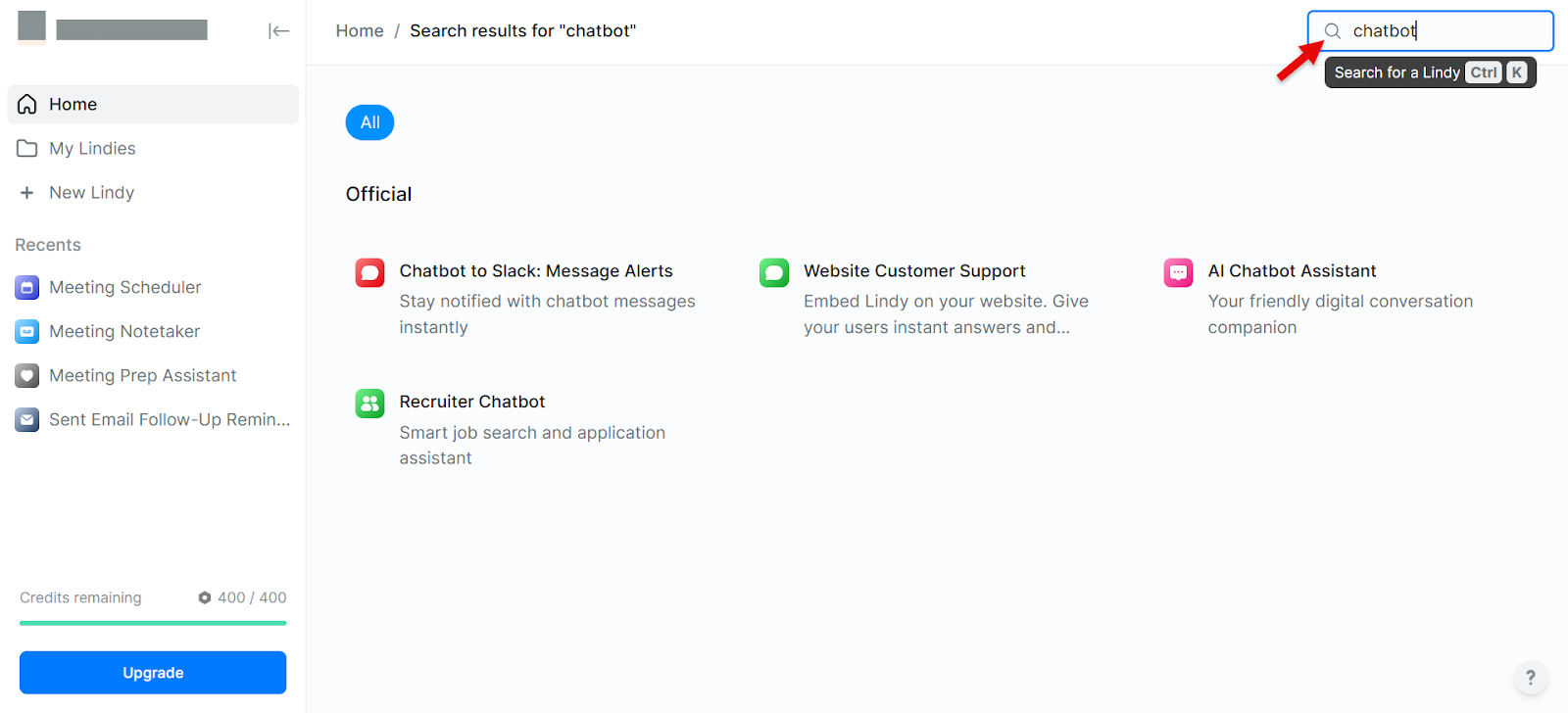Click the green Website Customer Support icon
The width and height of the screenshot is (1568, 713).
point(774,272)
